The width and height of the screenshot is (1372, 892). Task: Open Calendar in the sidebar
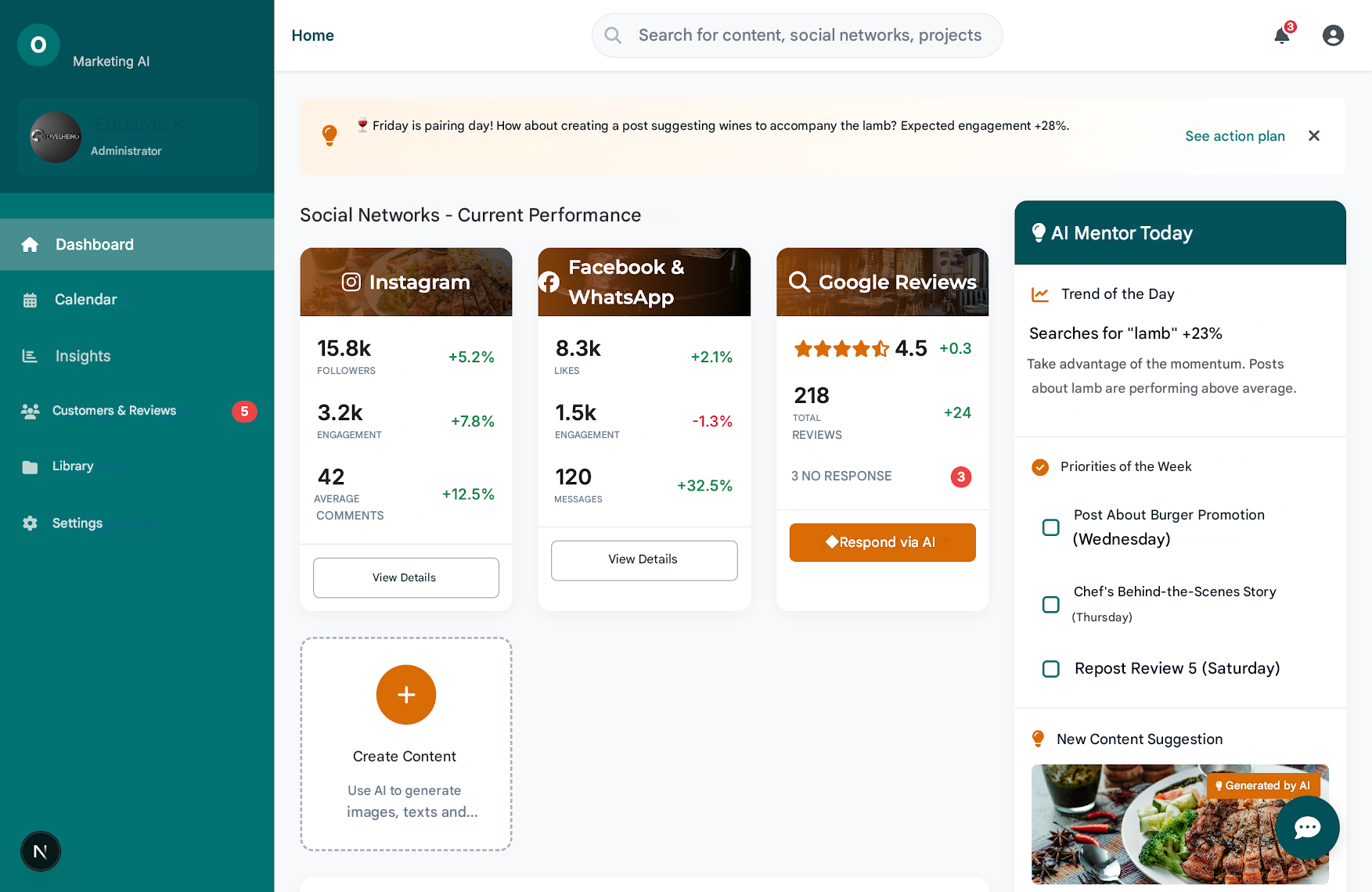click(85, 300)
